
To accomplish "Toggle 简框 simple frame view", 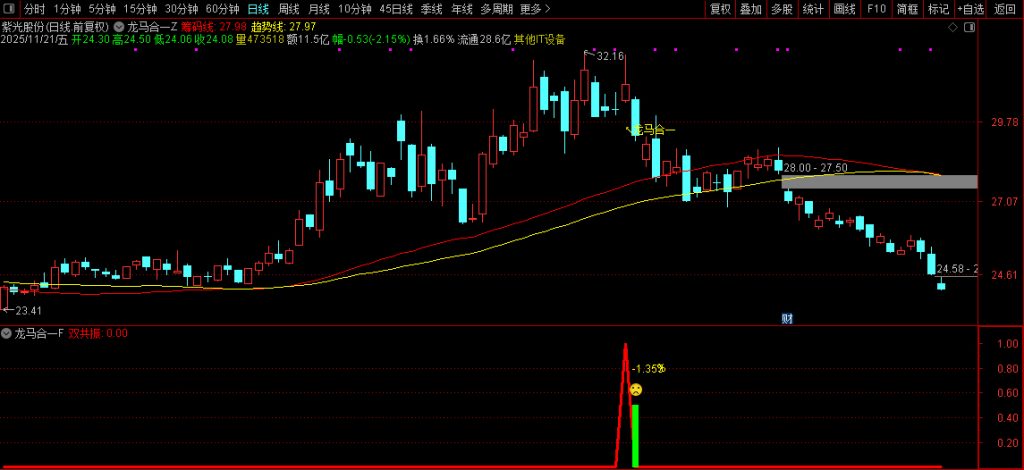I will (907, 9).
